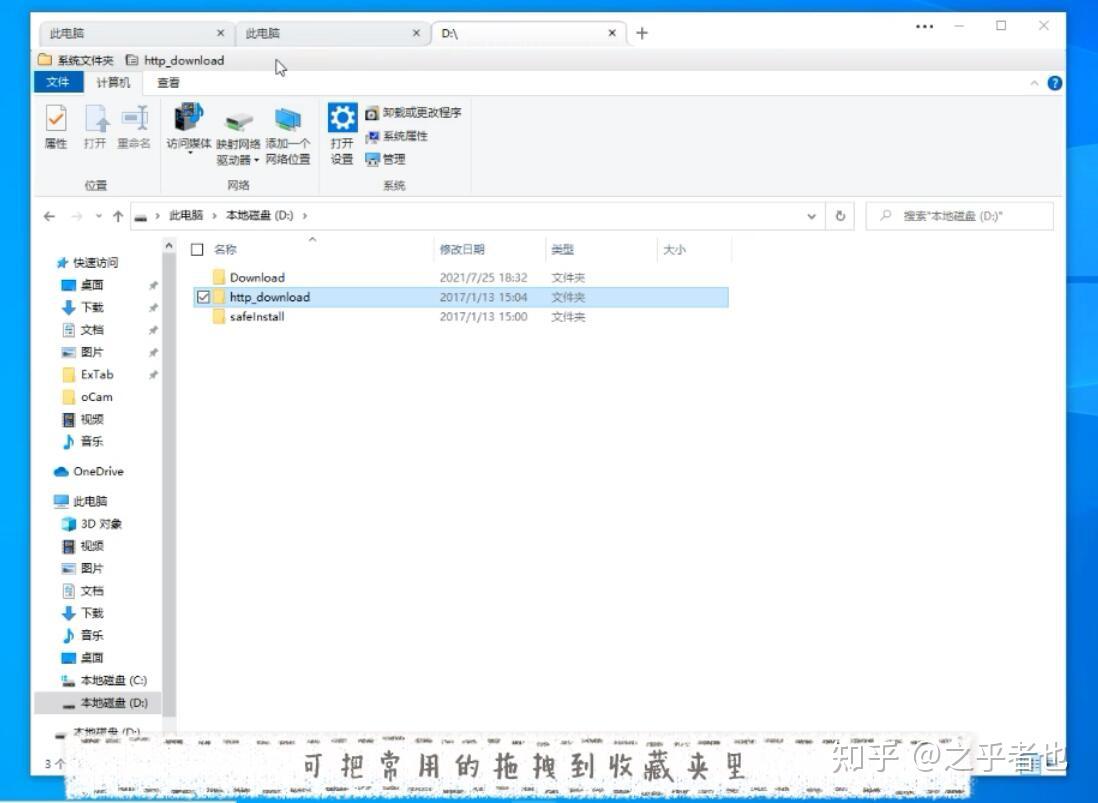Uncheck the http_download folder checkbox
1098x803 pixels.
pyautogui.click(x=205, y=297)
